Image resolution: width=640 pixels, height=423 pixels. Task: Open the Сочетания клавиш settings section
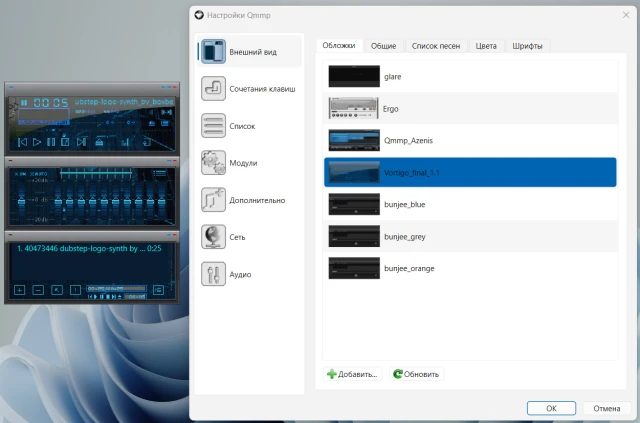[x=249, y=89]
